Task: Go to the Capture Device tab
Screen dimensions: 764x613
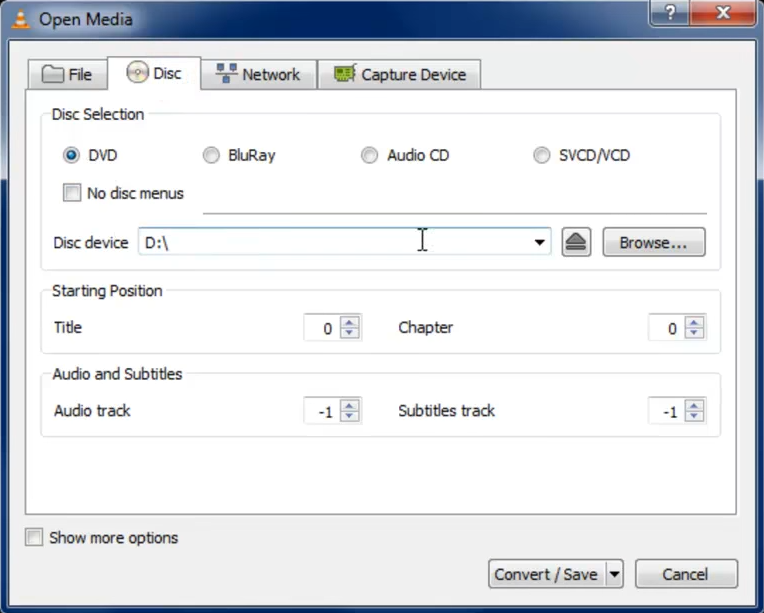Action: click(x=399, y=74)
